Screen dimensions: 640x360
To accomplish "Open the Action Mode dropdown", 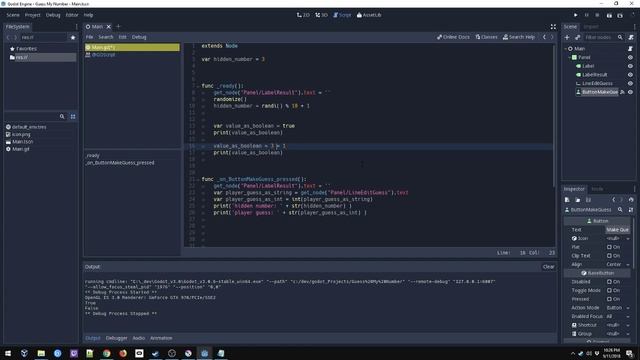I will [x=618, y=308].
